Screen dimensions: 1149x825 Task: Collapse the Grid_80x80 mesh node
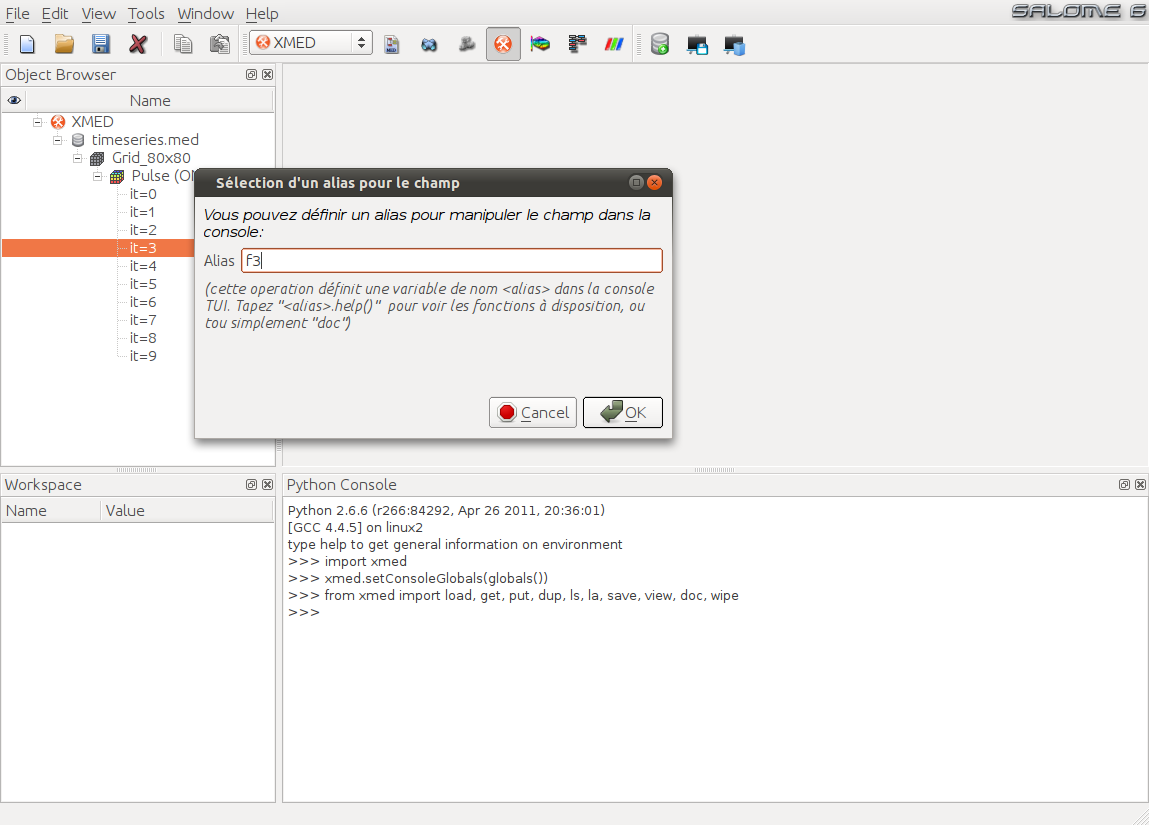[78, 158]
